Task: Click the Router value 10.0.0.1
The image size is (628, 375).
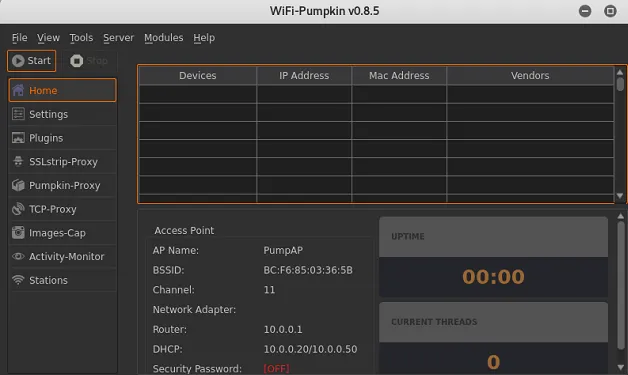Action: coord(283,329)
